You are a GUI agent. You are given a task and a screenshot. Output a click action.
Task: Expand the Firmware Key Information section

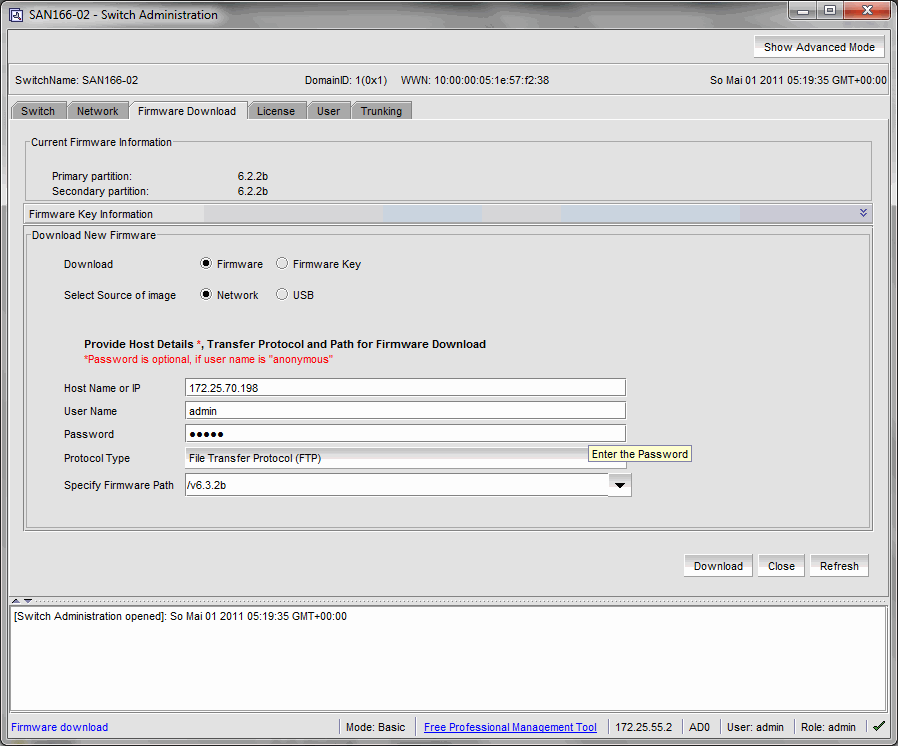tap(862, 213)
